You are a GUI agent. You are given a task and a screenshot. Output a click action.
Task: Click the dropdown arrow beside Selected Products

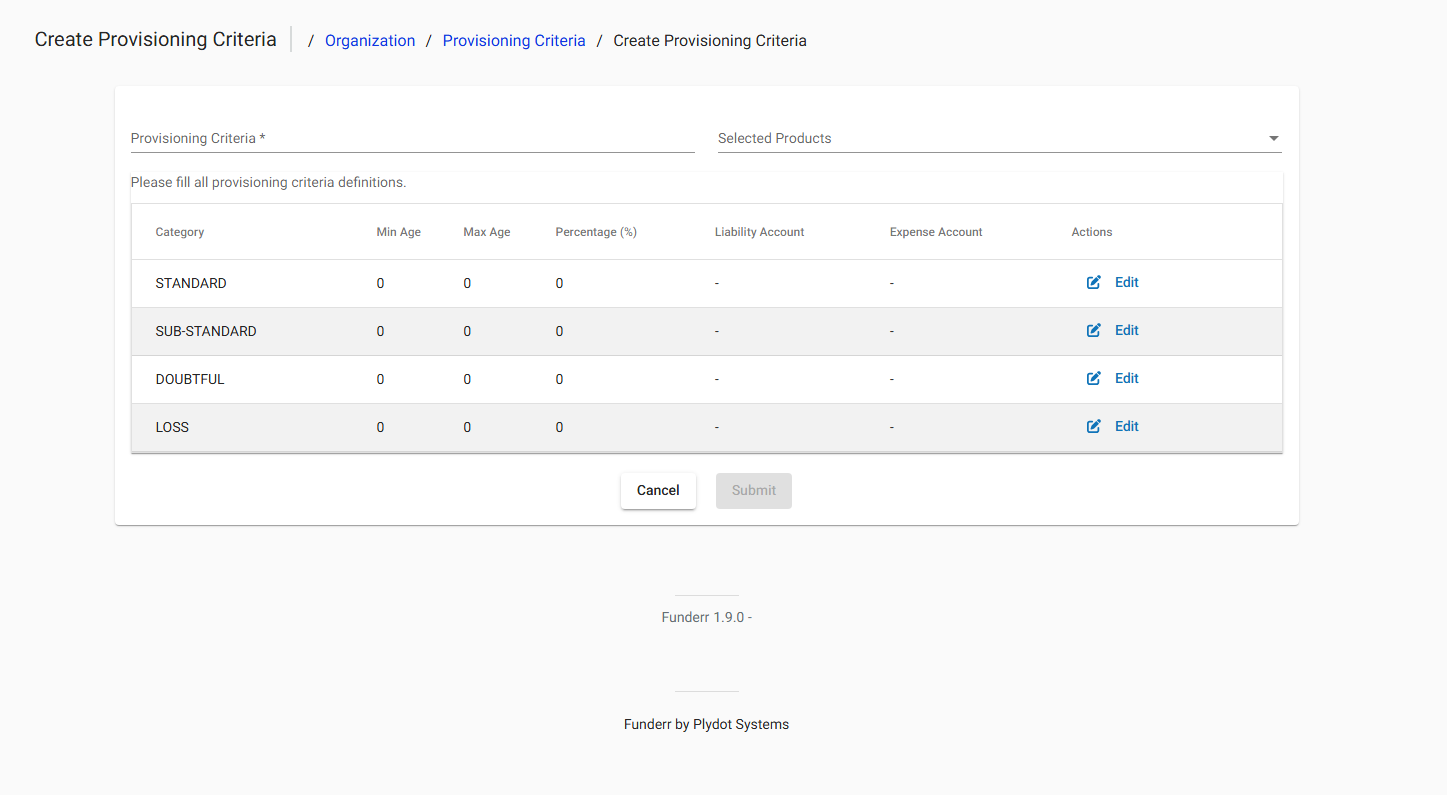click(x=1273, y=138)
